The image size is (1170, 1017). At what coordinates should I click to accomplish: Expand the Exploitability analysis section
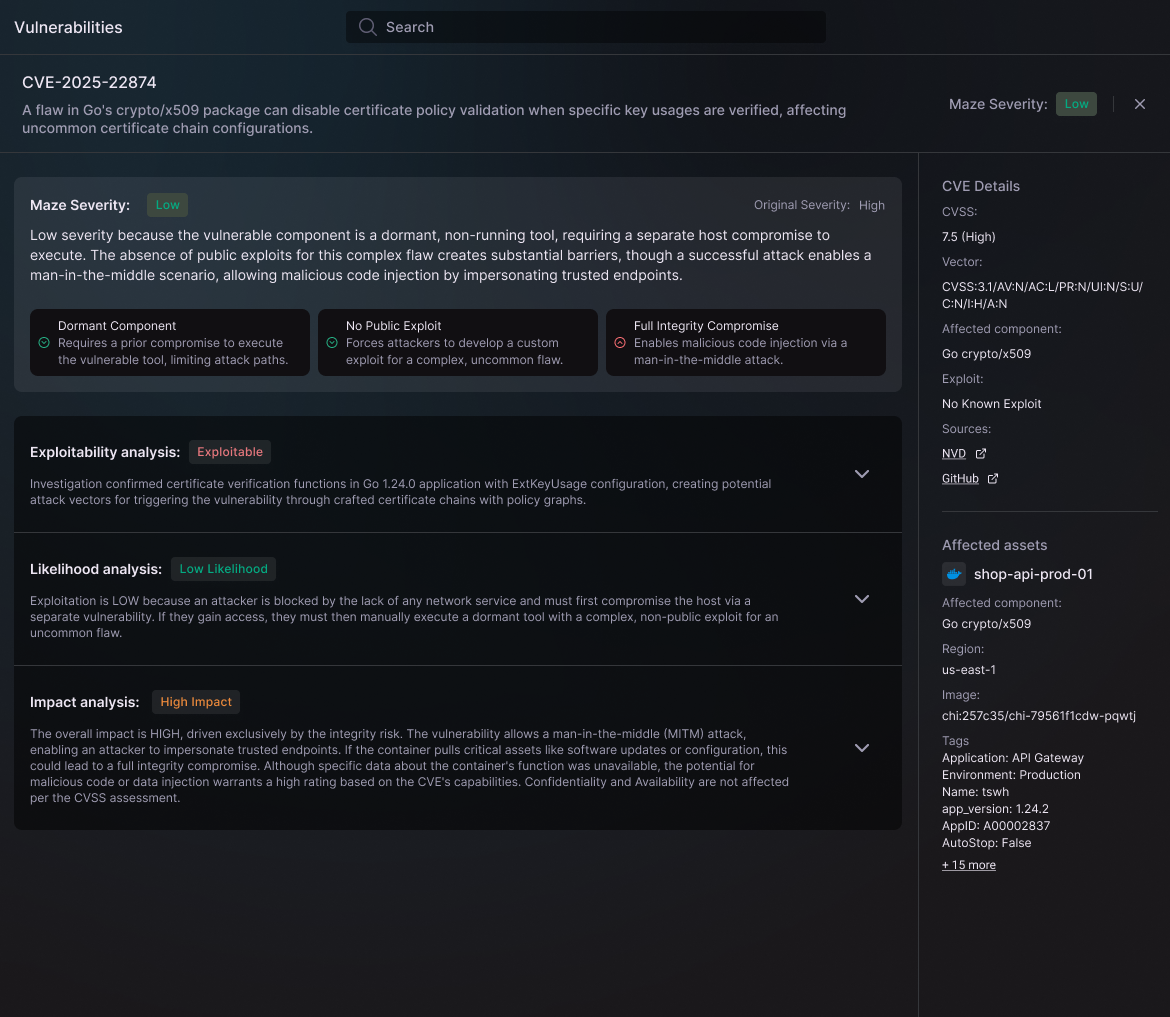[x=861, y=474]
